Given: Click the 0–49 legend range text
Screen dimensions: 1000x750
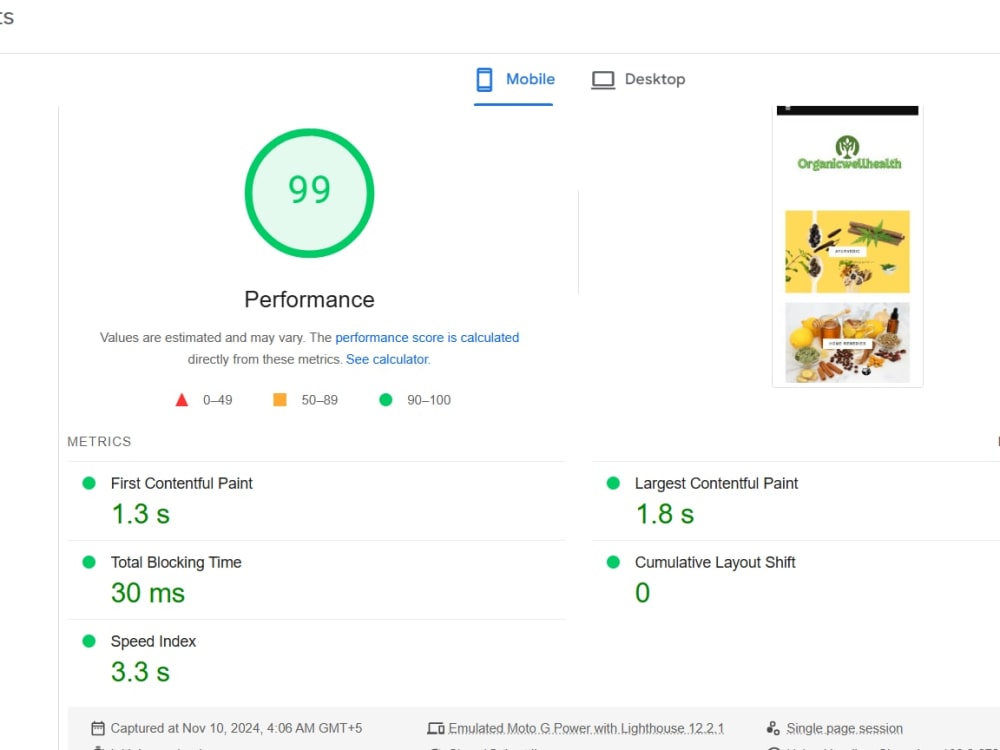Looking at the screenshot, I should pyautogui.click(x=217, y=400).
